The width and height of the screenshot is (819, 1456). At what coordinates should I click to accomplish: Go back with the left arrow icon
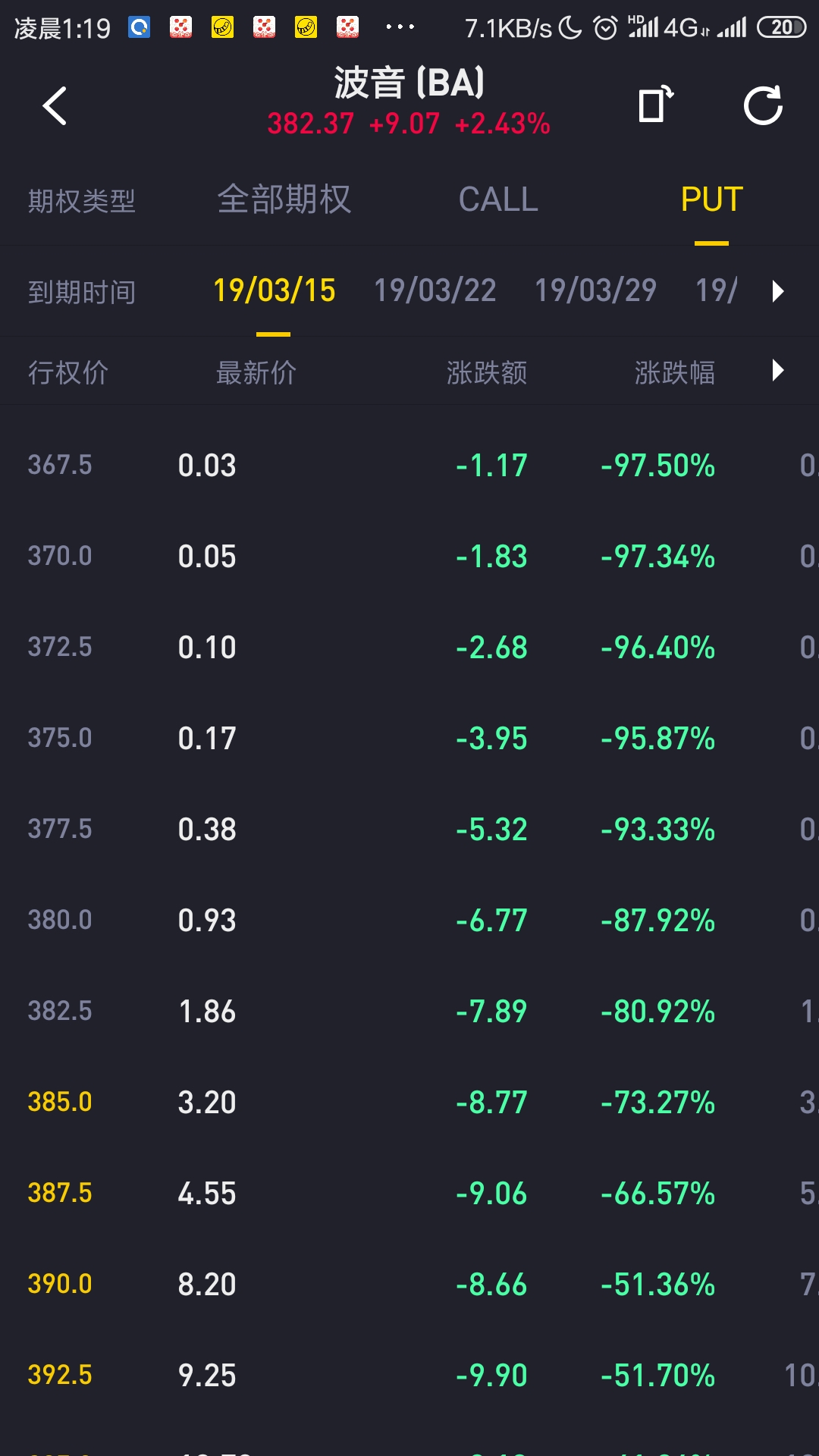click(55, 105)
